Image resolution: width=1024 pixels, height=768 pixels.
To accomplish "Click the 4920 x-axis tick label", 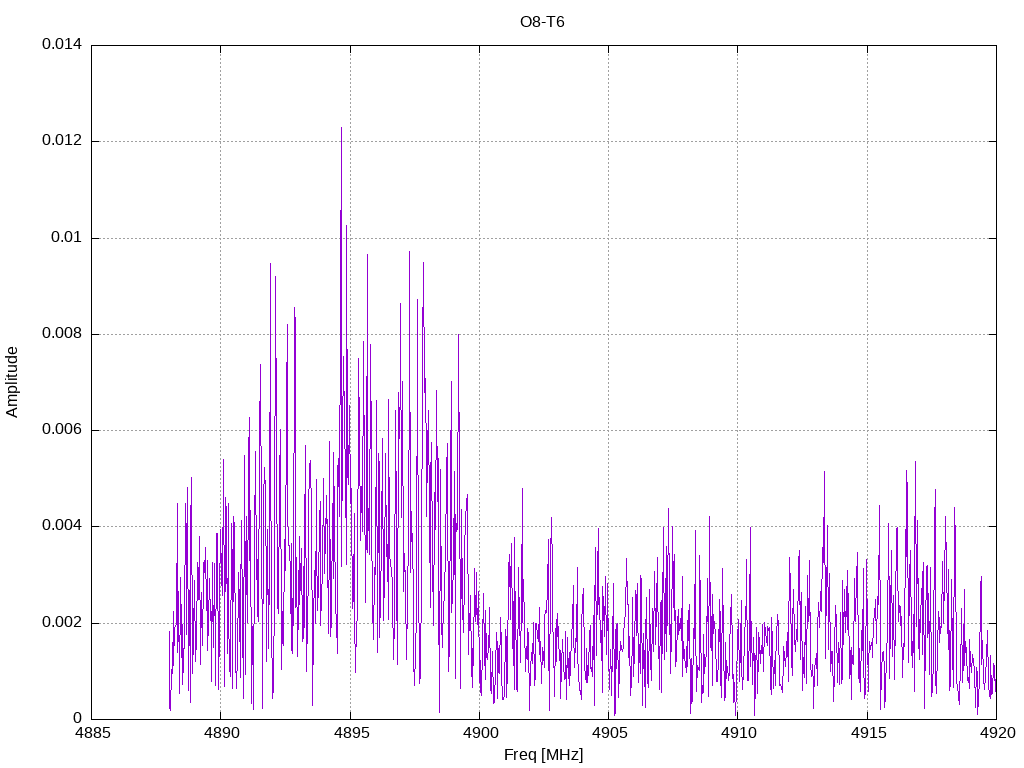I will (x=996, y=734).
